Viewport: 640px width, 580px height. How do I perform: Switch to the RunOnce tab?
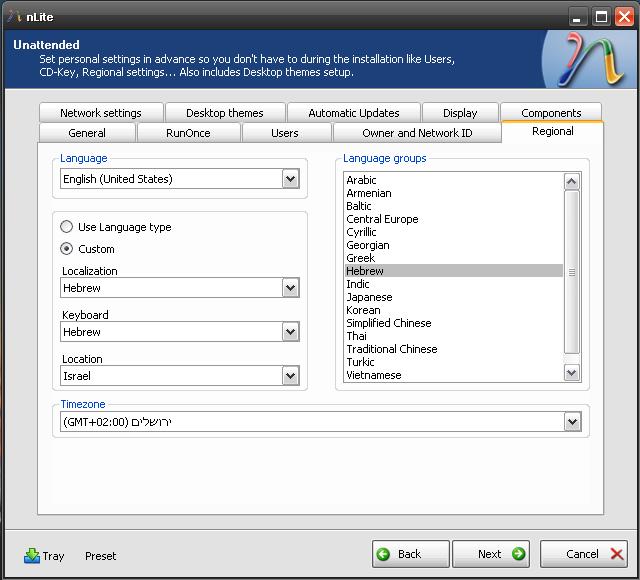point(188,133)
